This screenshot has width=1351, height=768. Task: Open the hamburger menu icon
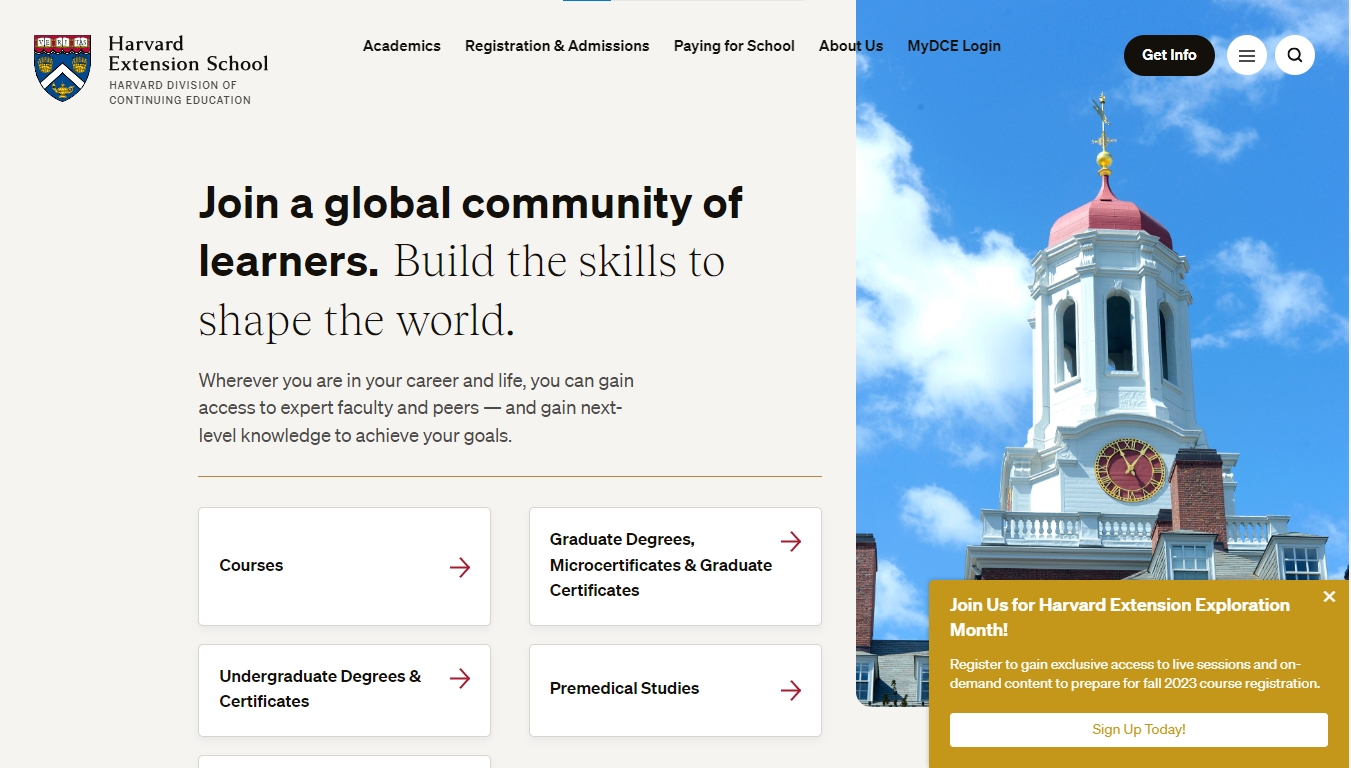coord(1247,56)
